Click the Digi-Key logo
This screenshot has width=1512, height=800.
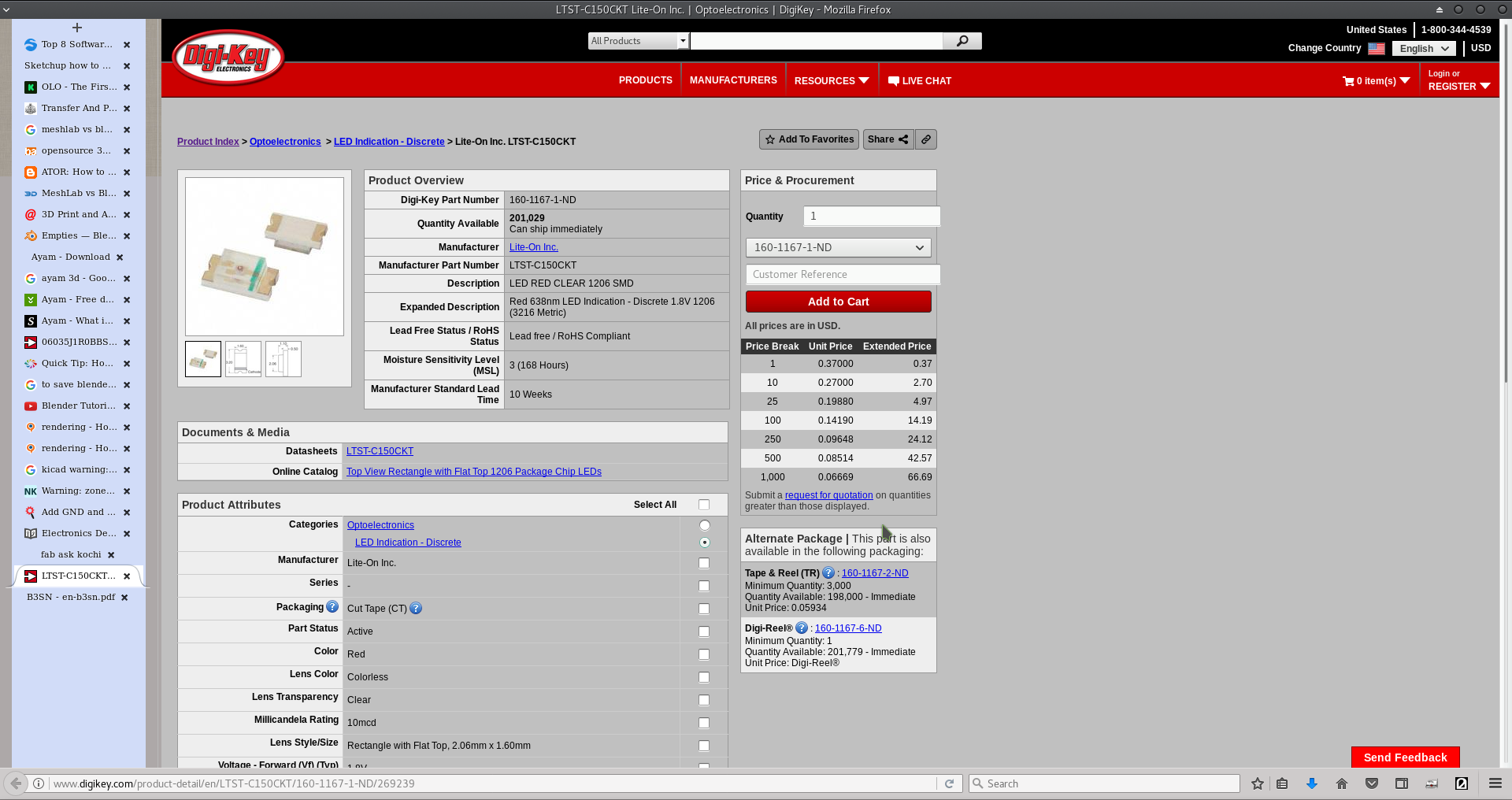click(x=228, y=57)
